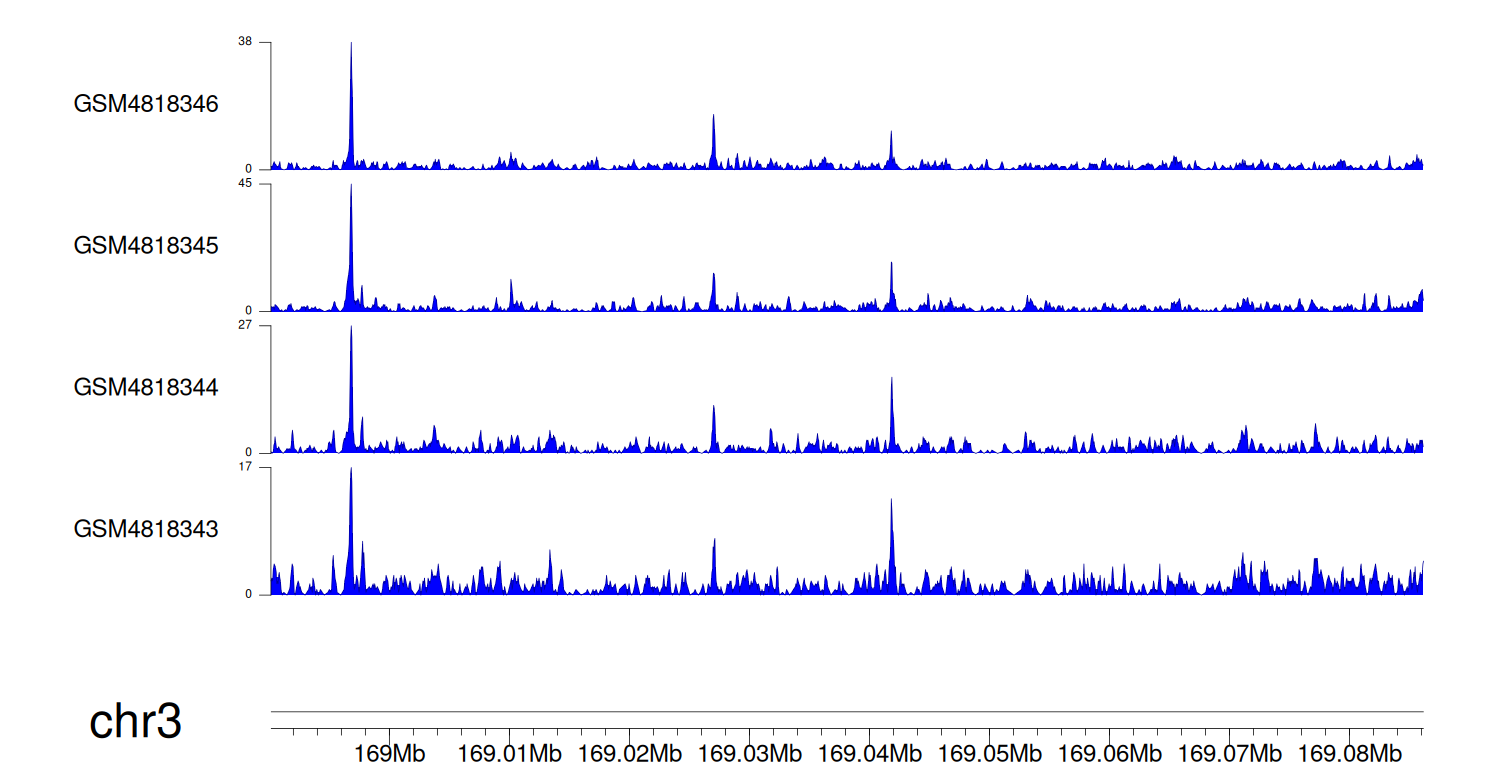Image resolution: width=1500 pixels, height=780 pixels.
Task: Select the GSM4818343 track name
Action: click(146, 529)
